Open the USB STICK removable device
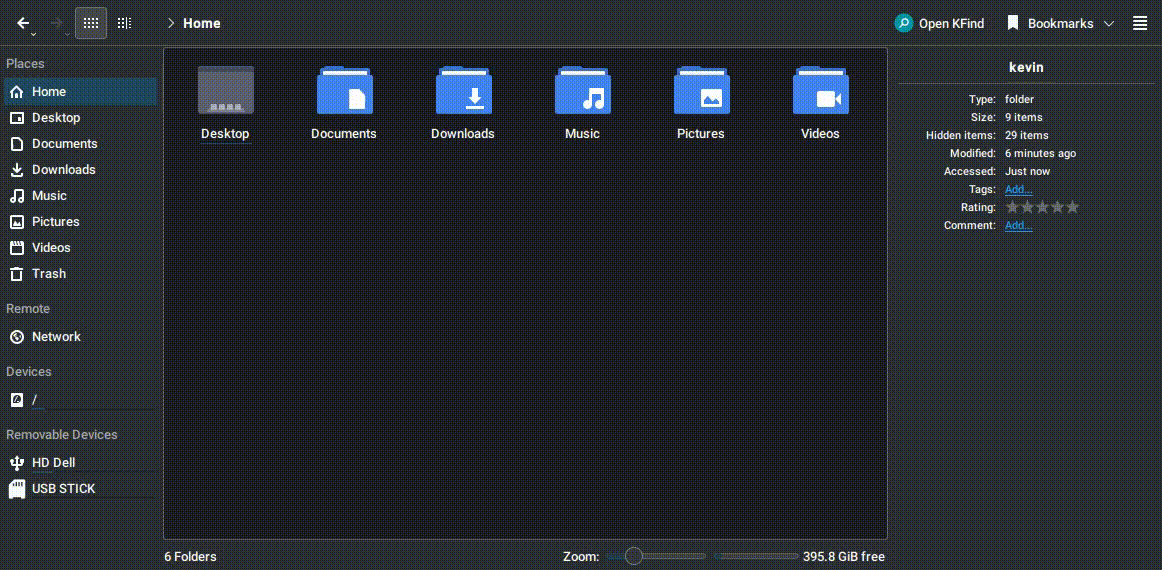1162x570 pixels. (80, 488)
